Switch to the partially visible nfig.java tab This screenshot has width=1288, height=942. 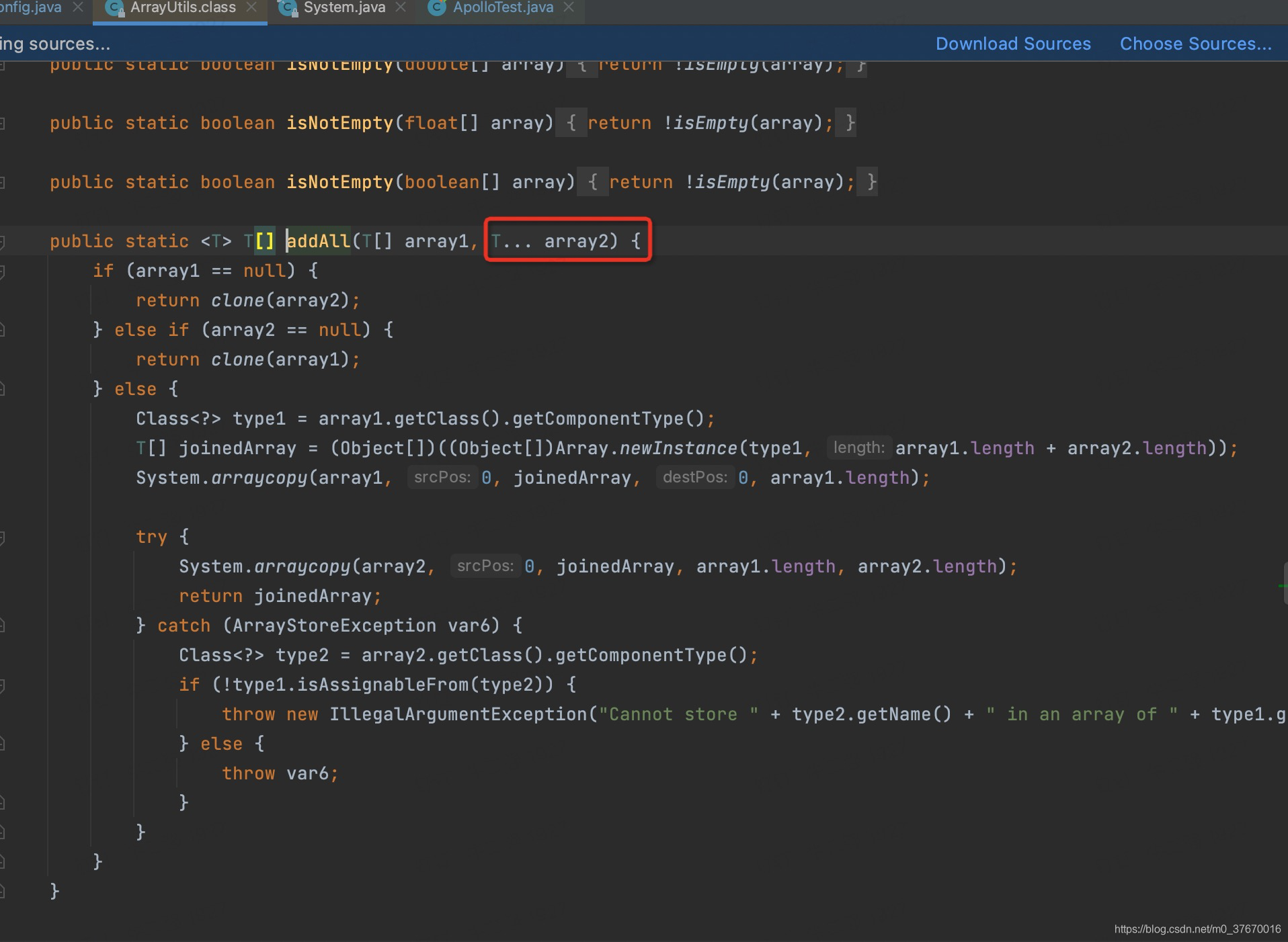30,8
